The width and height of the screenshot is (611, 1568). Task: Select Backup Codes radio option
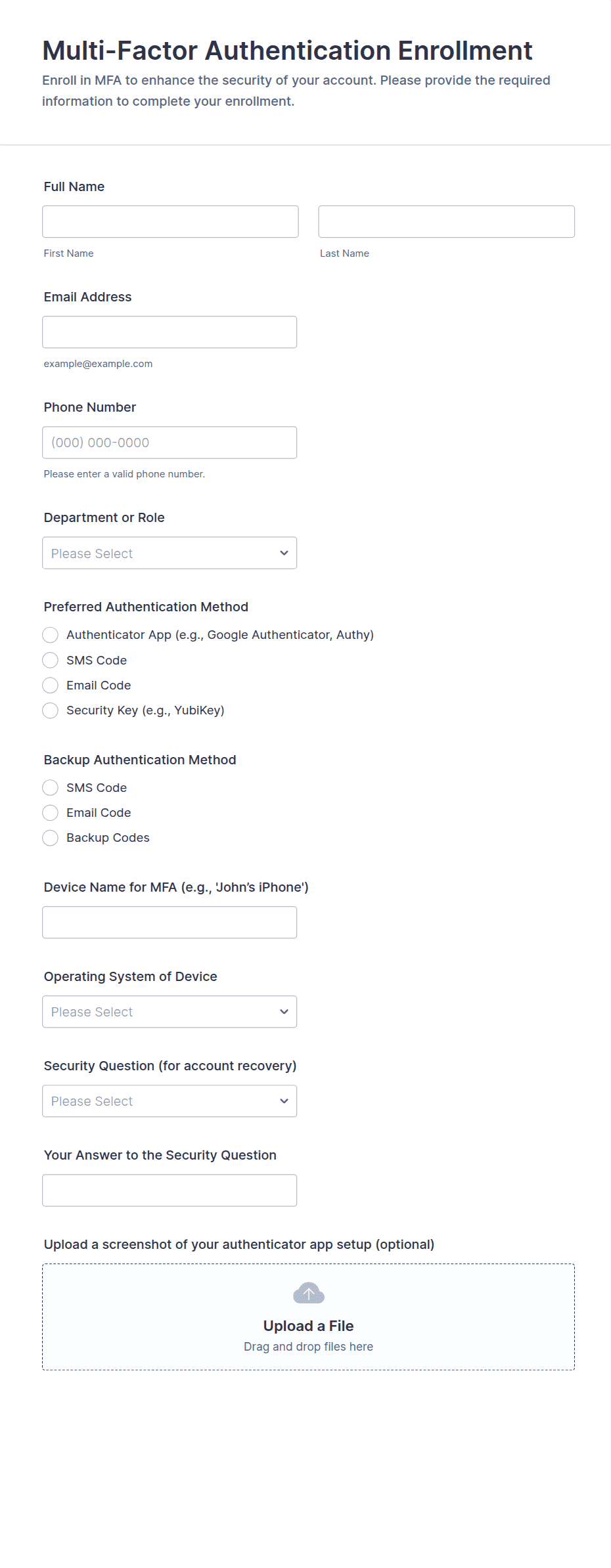click(51, 837)
